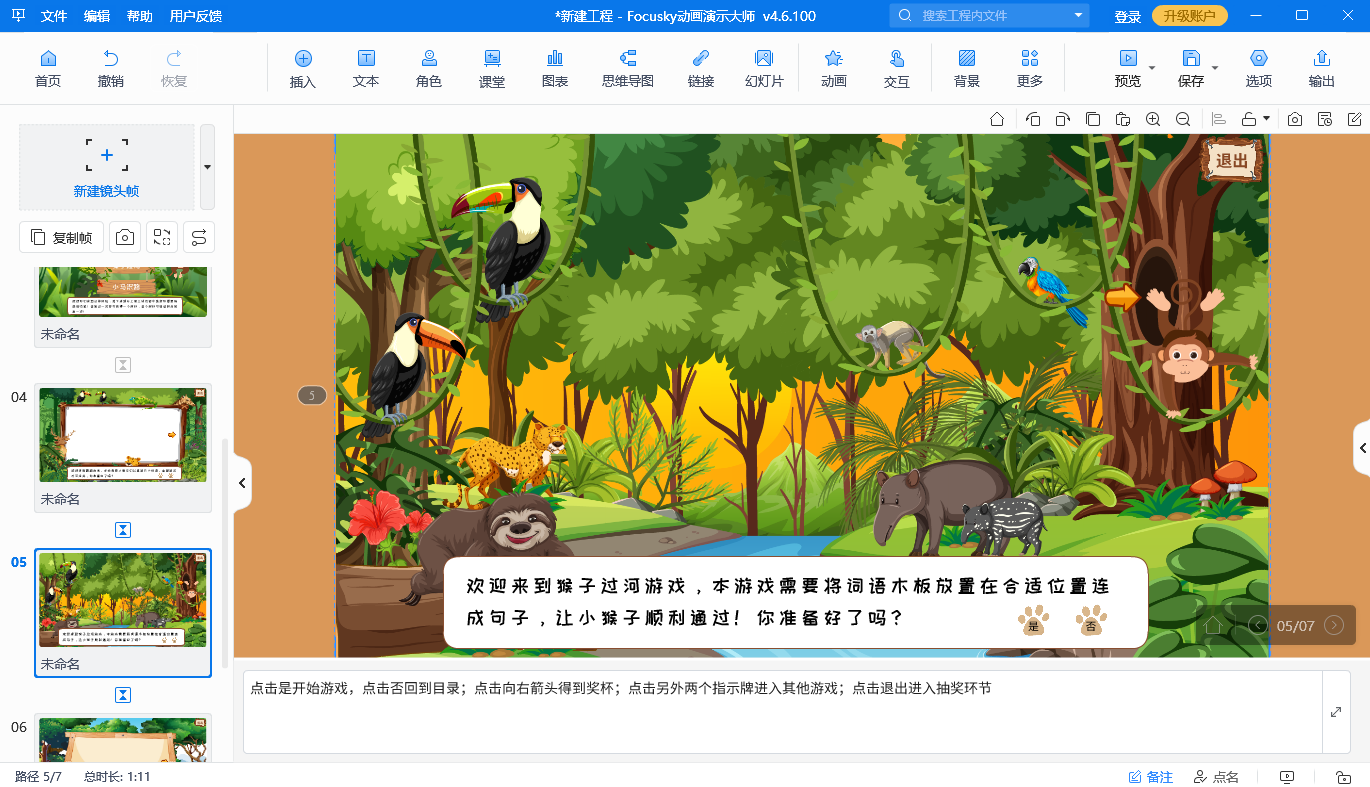The width and height of the screenshot is (1370, 787).
Task: Open the 文件 menu
Action: tap(54, 16)
